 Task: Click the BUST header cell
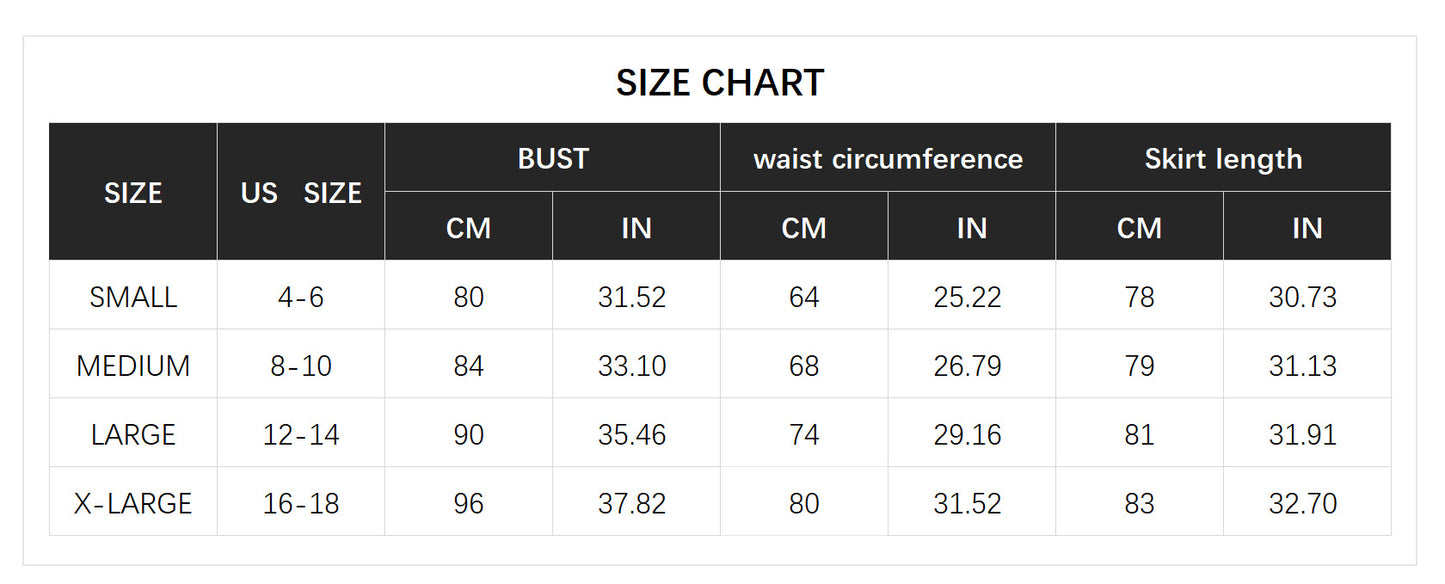coord(553,159)
